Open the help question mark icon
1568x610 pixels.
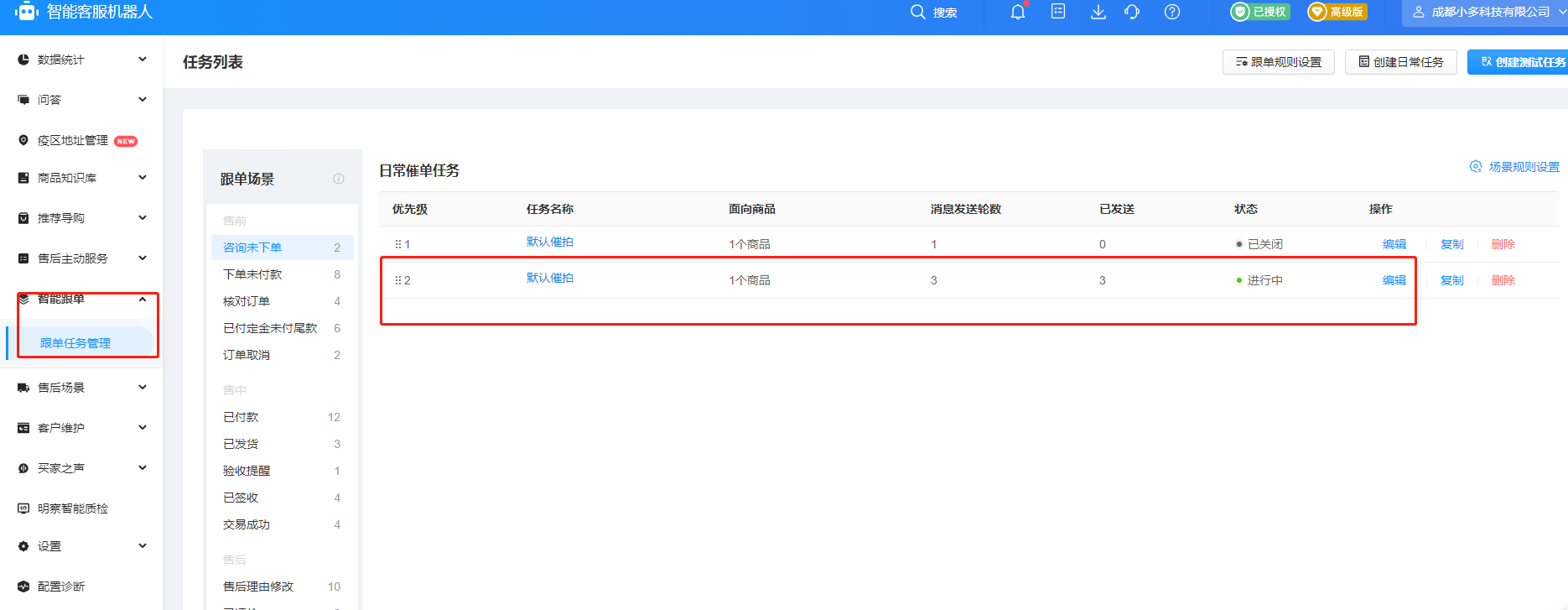tap(1172, 12)
